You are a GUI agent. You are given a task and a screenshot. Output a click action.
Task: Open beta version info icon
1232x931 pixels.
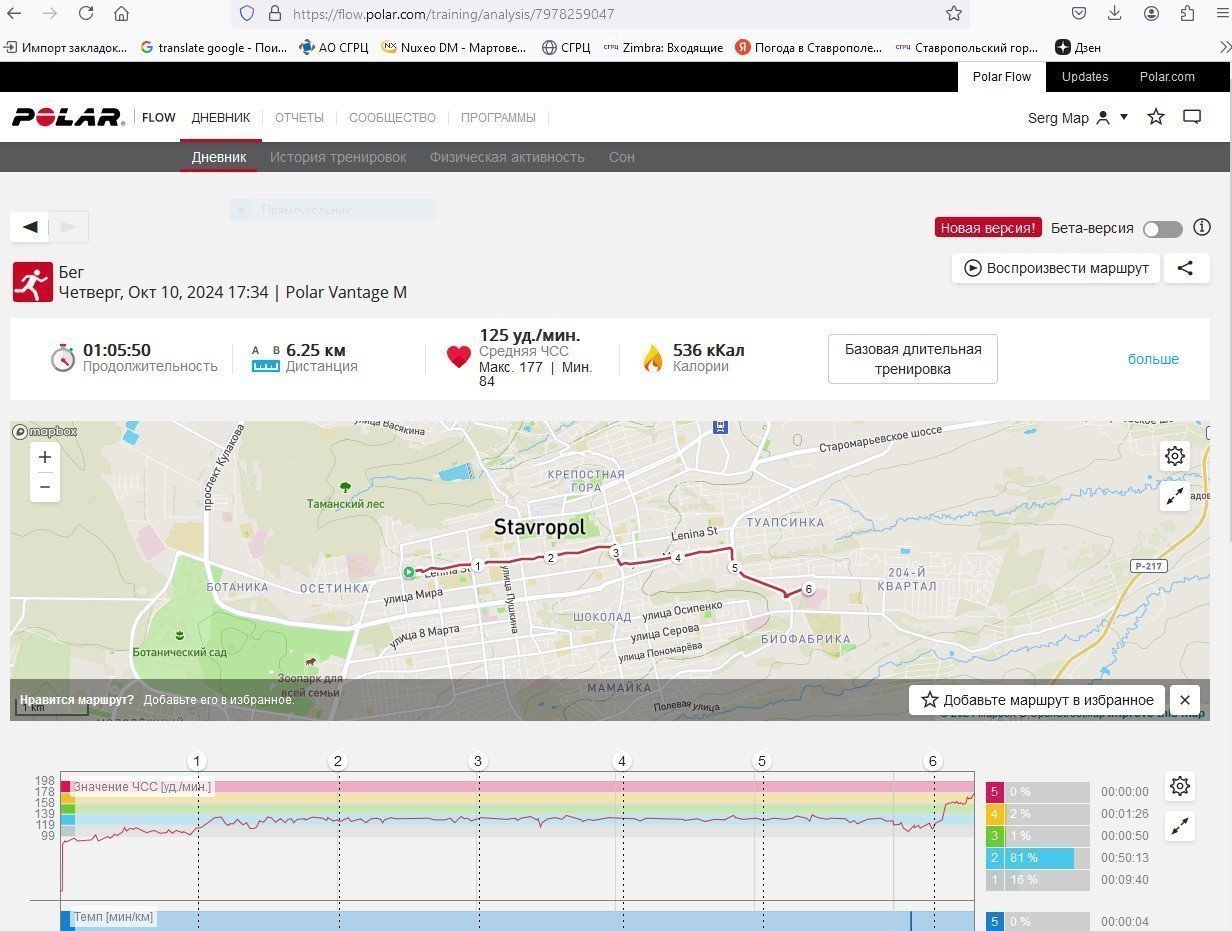pyautogui.click(x=1202, y=228)
